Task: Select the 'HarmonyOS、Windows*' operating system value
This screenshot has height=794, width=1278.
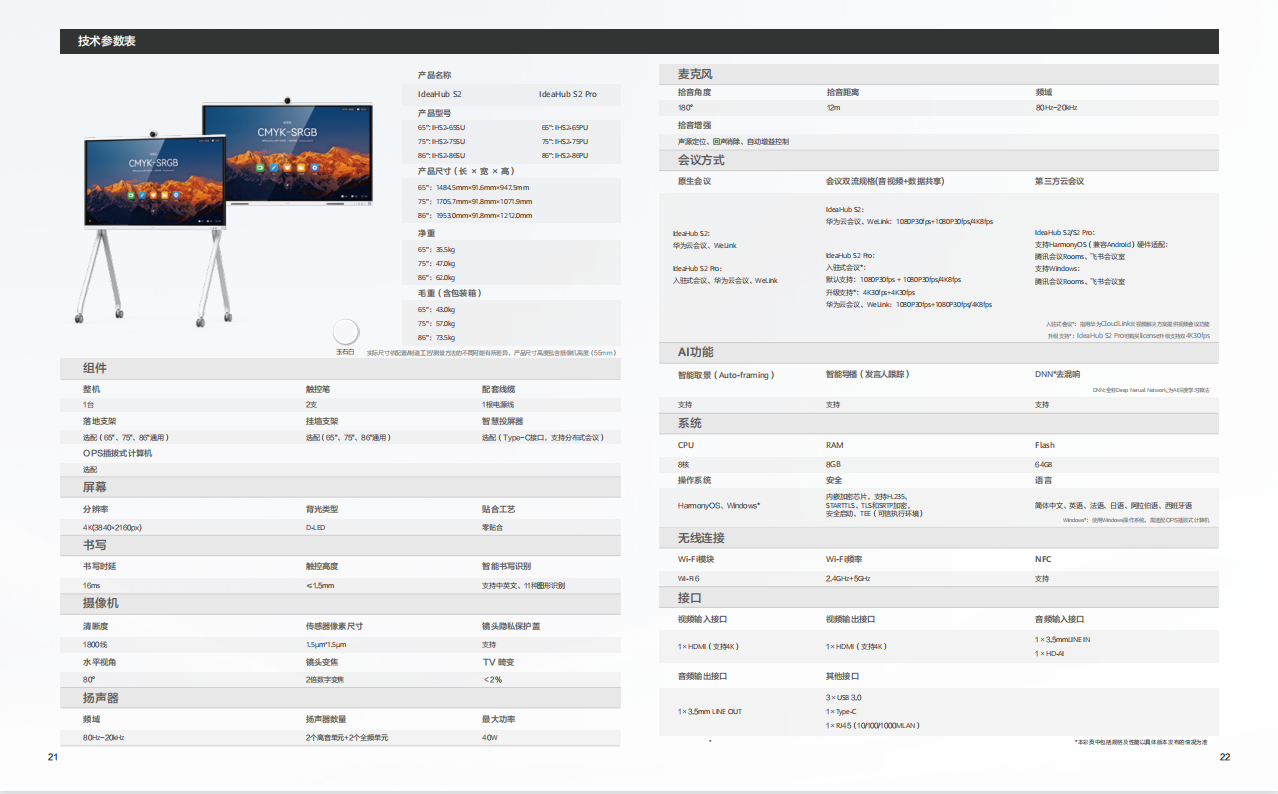Action: (719, 506)
